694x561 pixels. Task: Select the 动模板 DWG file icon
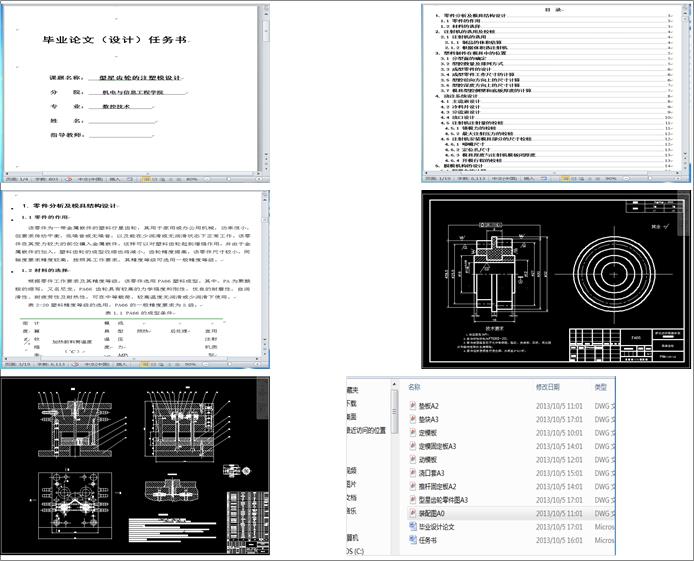[x=413, y=460]
